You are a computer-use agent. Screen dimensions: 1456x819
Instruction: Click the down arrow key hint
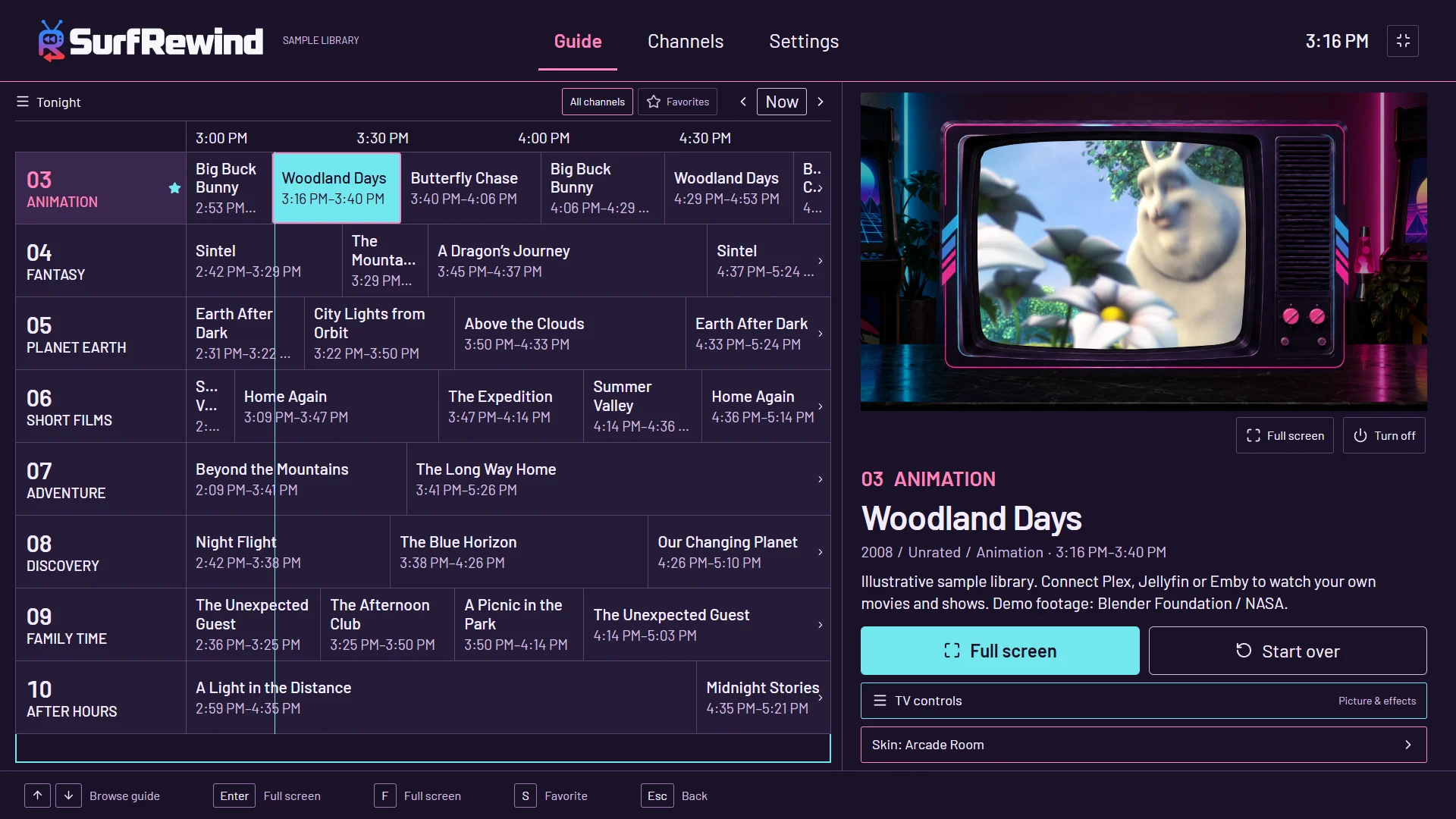(68, 795)
